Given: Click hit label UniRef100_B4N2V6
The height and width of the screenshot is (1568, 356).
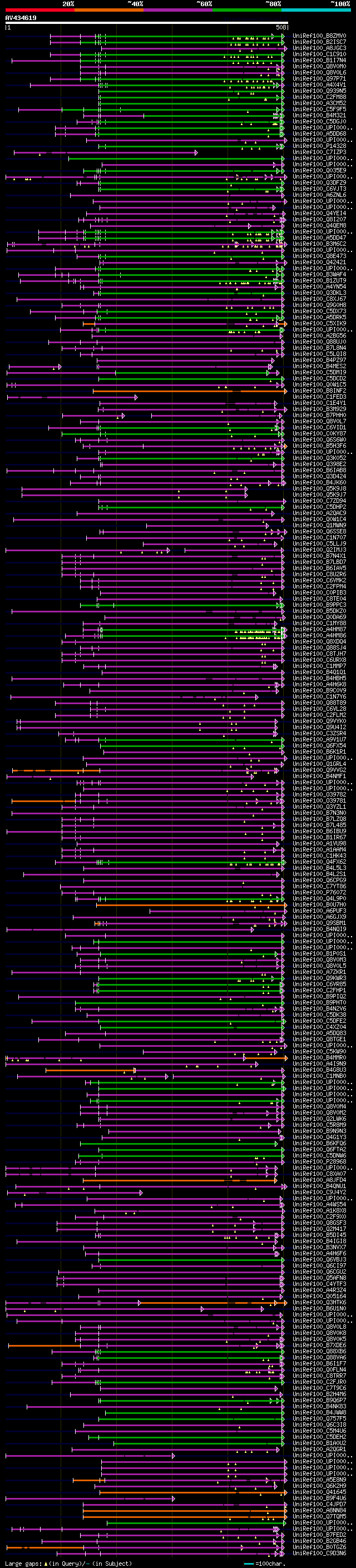Looking at the screenshot, I should (319, 1008).
